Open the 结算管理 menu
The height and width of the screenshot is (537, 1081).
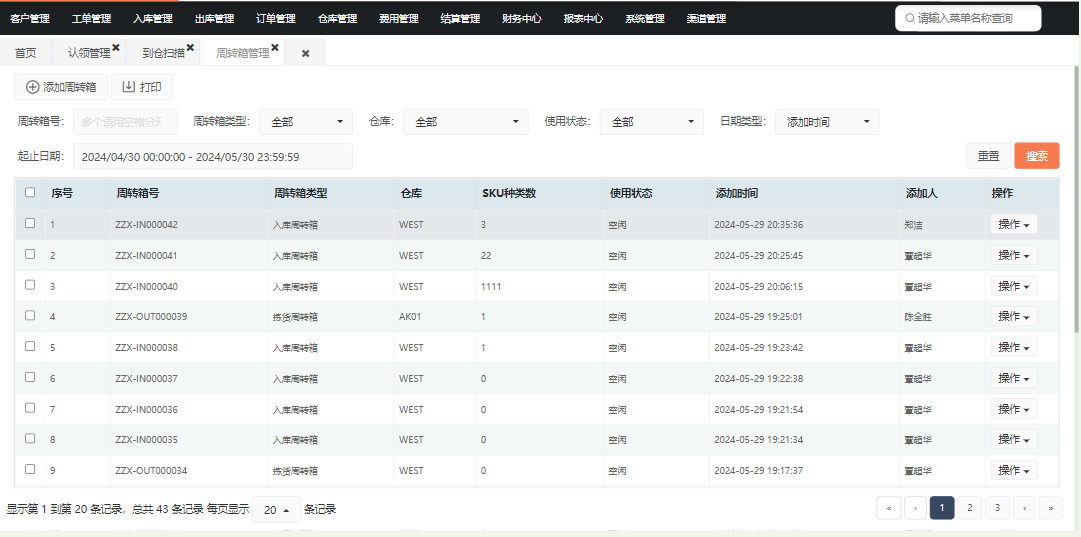[461, 19]
